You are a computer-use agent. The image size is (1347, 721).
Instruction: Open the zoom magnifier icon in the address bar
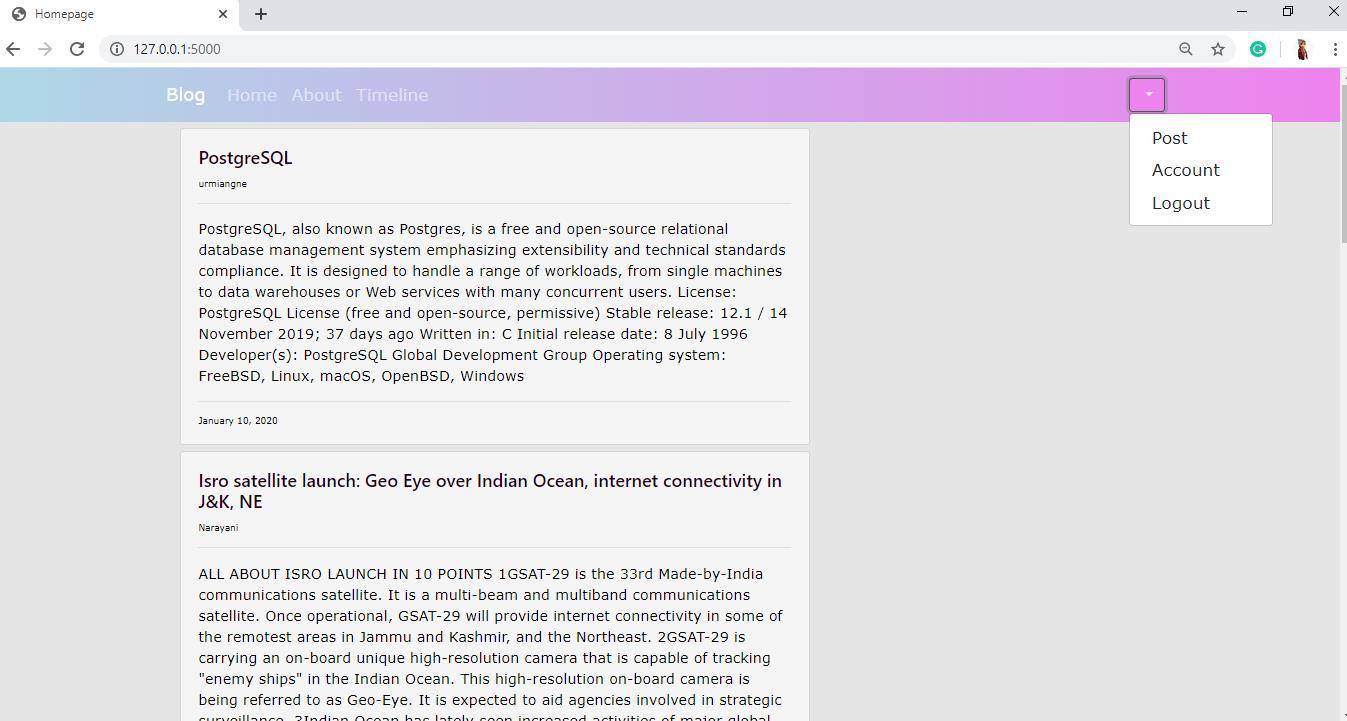click(1186, 49)
